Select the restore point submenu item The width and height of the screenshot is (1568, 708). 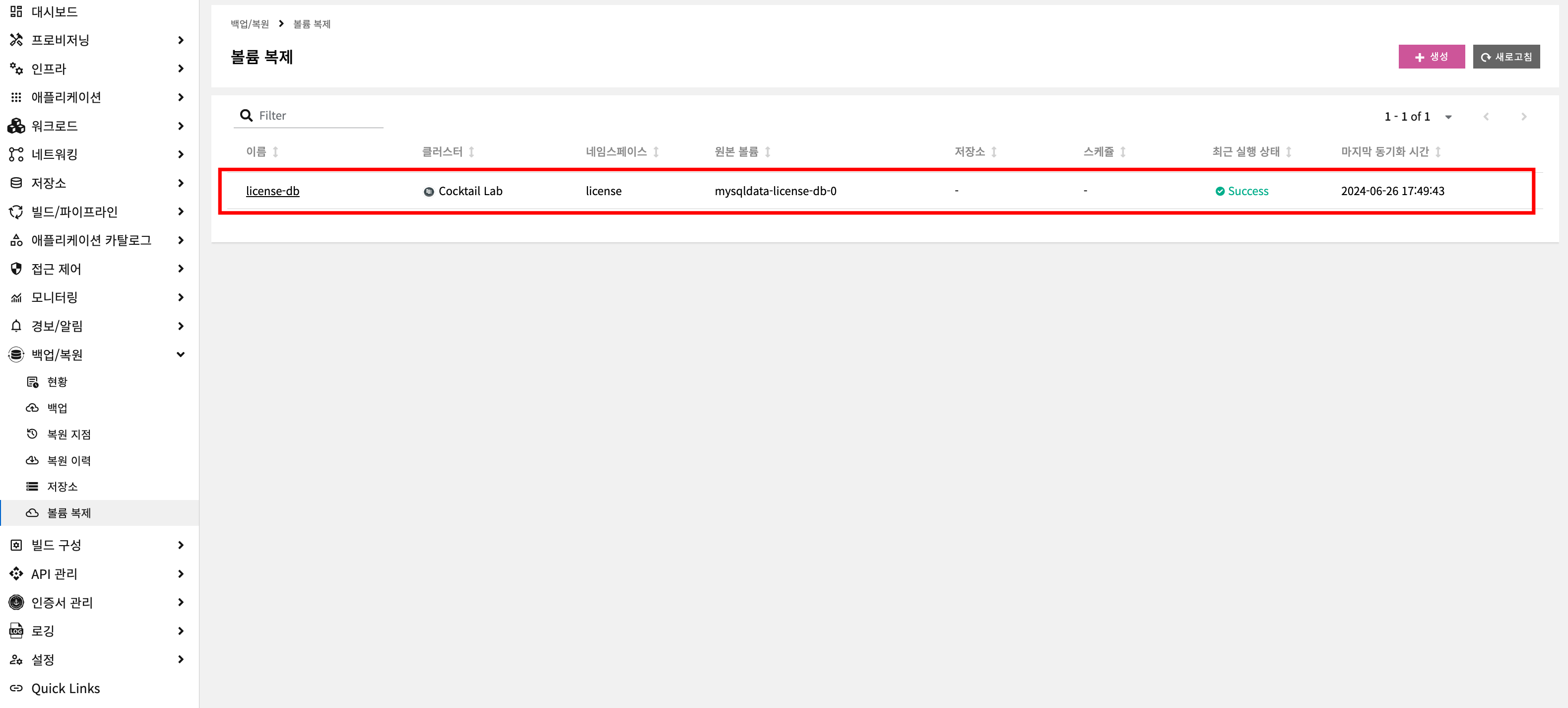click(x=69, y=434)
